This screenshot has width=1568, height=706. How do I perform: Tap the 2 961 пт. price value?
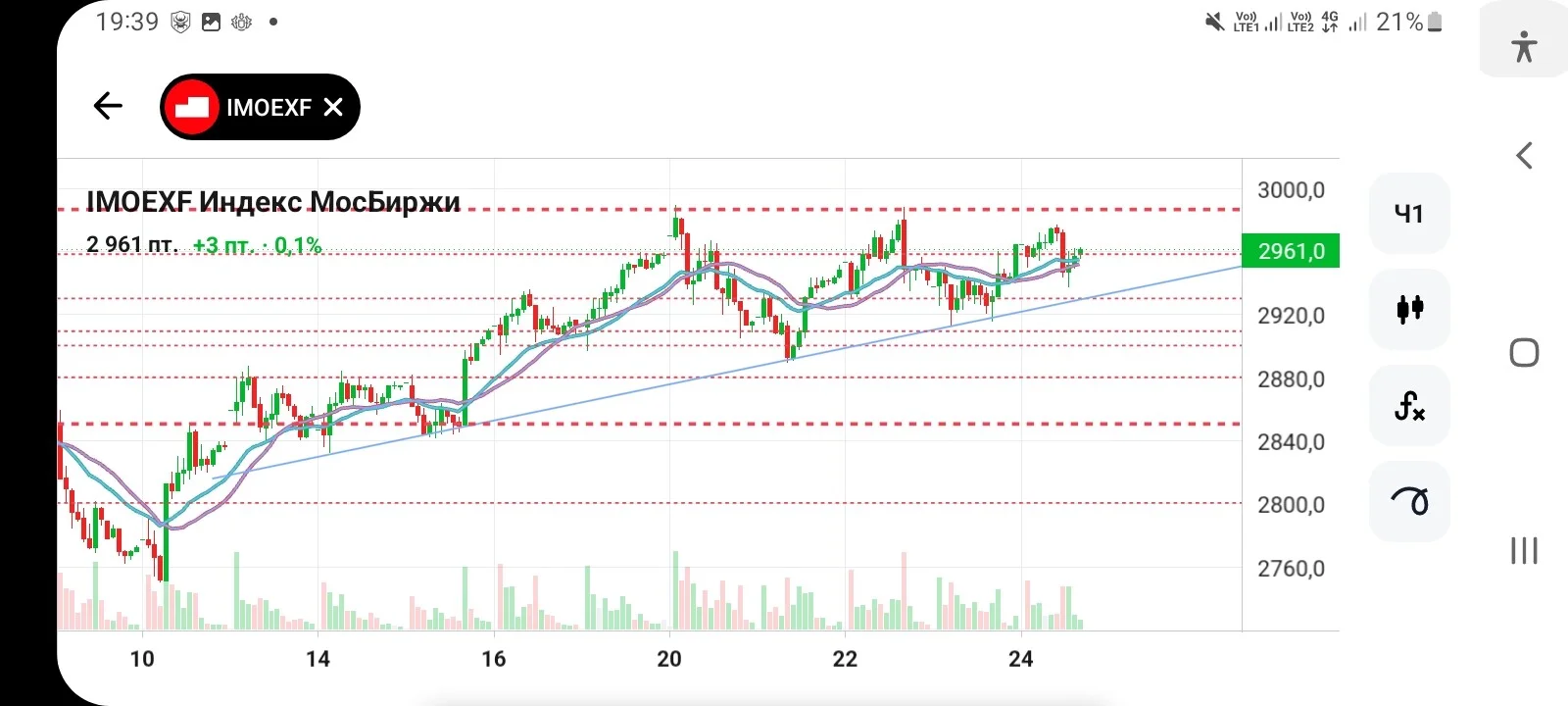click(x=132, y=244)
